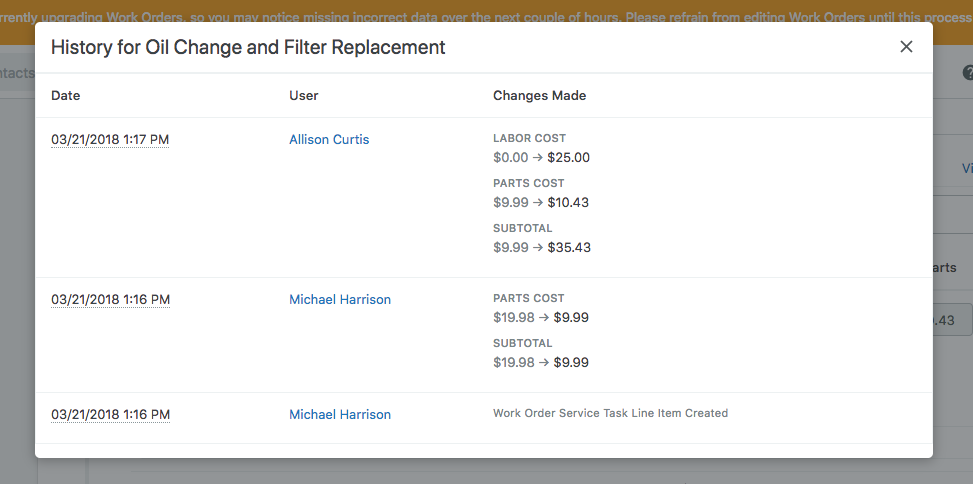Click Michael Harrison in the parts cost row

tap(340, 300)
